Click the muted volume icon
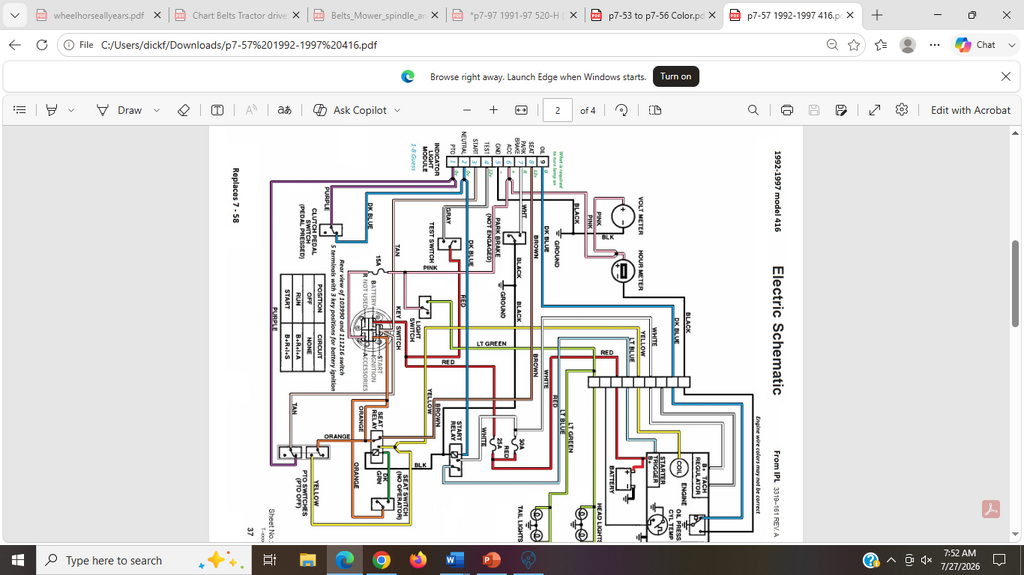The height and width of the screenshot is (575, 1024). (x=926, y=560)
